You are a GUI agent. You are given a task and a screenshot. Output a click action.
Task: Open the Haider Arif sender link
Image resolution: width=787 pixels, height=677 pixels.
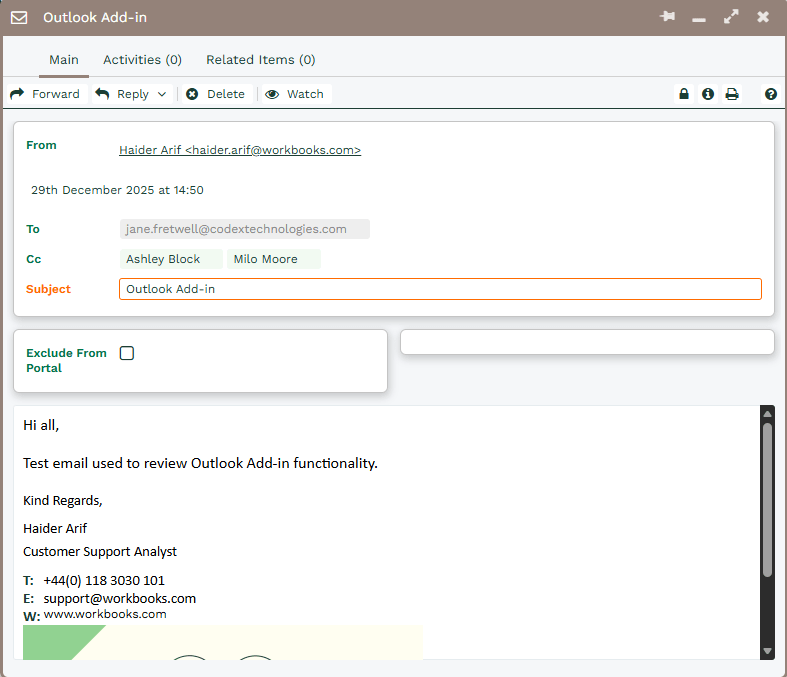pos(240,150)
